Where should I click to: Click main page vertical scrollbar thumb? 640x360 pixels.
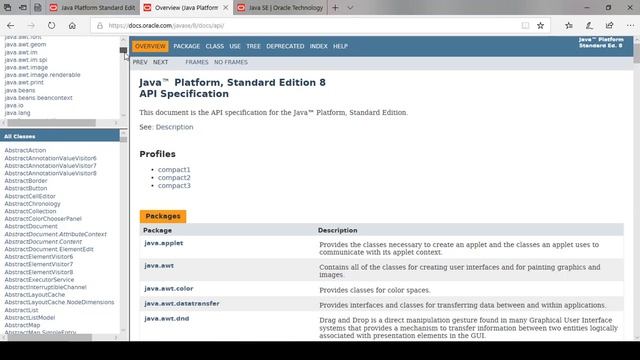coord(636,53)
